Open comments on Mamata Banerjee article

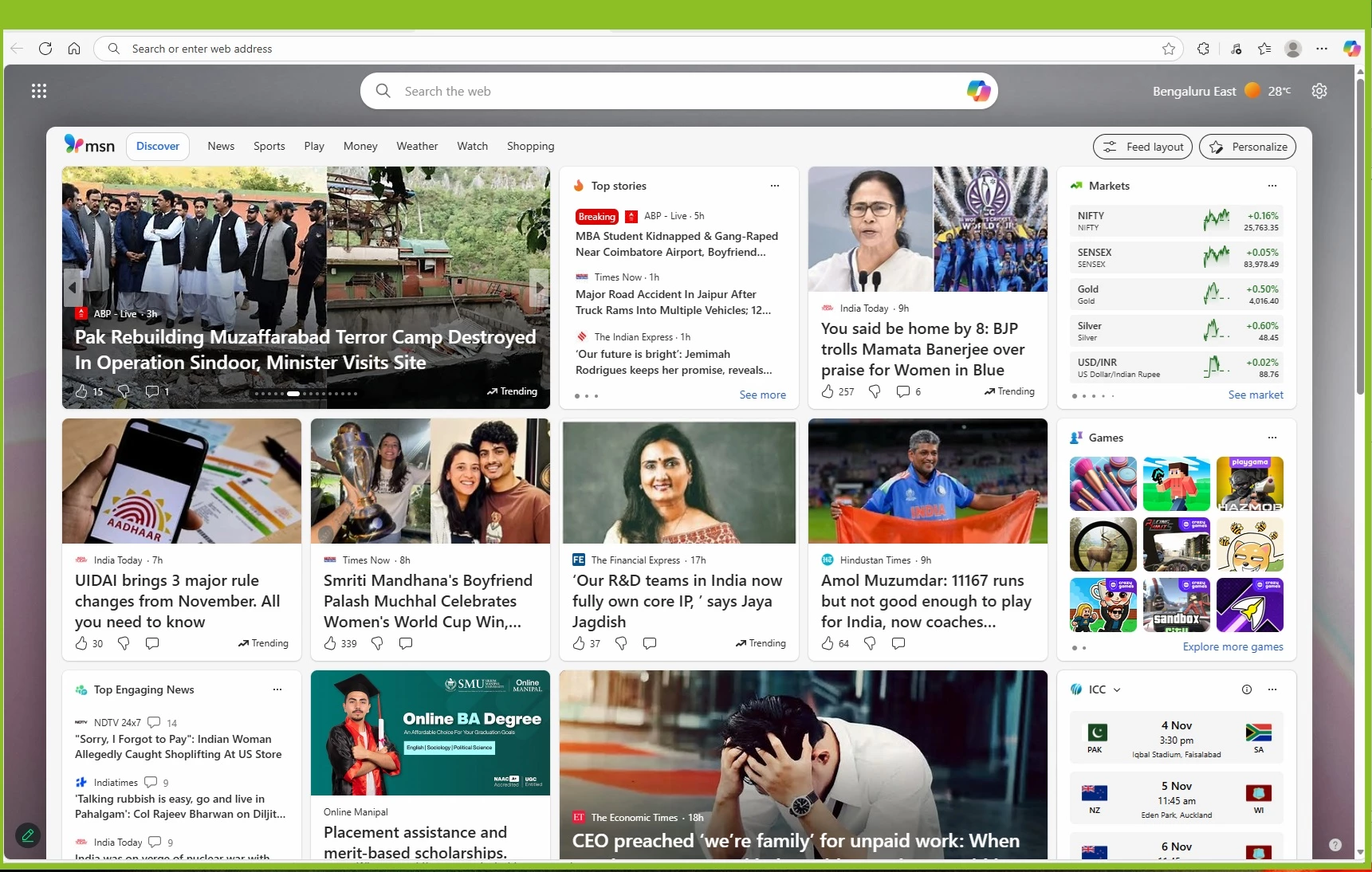[908, 391]
